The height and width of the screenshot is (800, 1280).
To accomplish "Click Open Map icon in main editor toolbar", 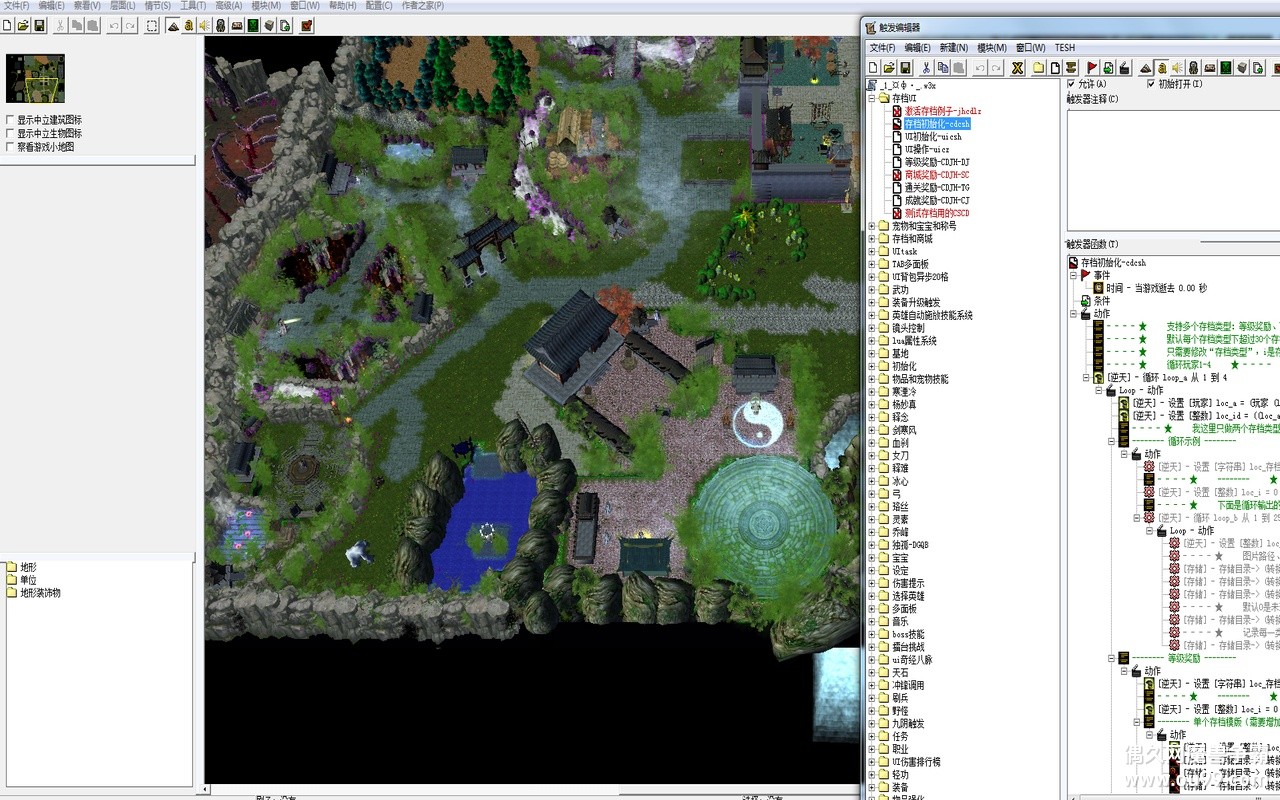I will pyautogui.click(x=23, y=25).
